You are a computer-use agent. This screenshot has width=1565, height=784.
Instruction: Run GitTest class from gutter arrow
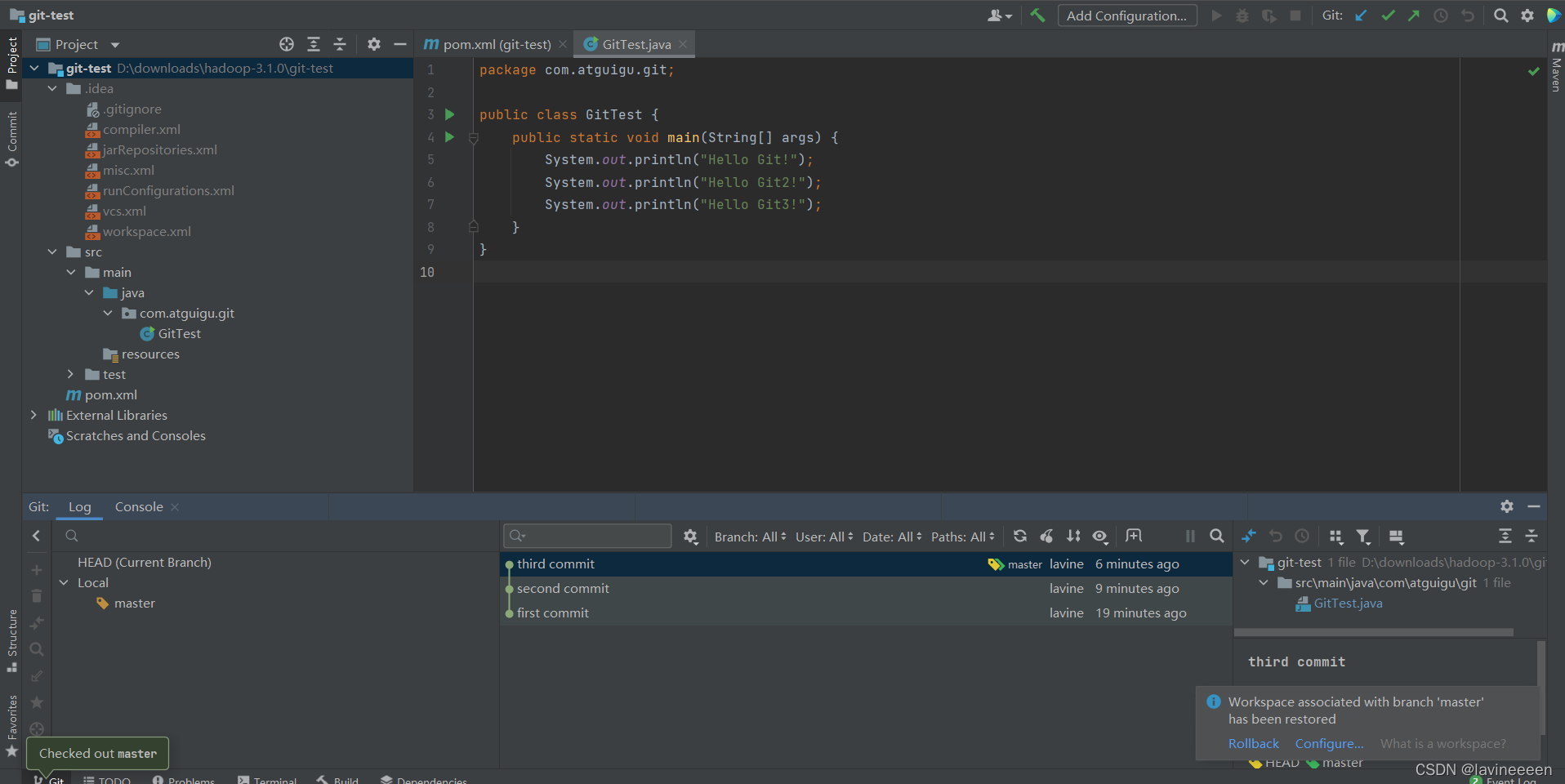click(x=449, y=114)
